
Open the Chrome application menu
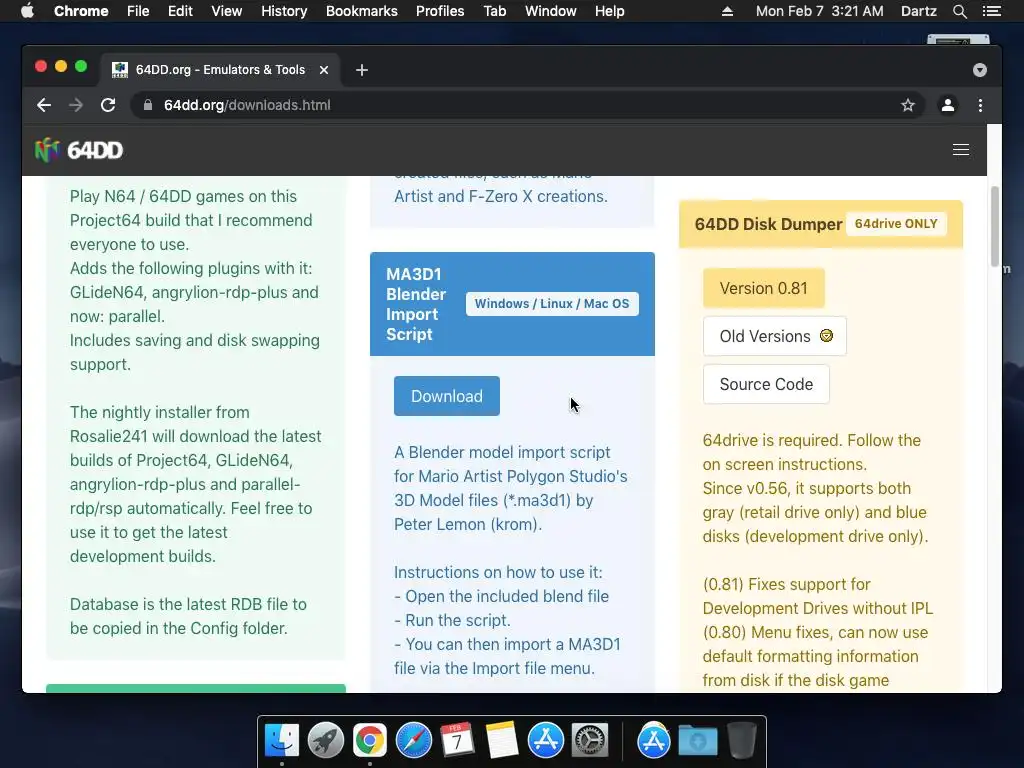[x=81, y=11]
